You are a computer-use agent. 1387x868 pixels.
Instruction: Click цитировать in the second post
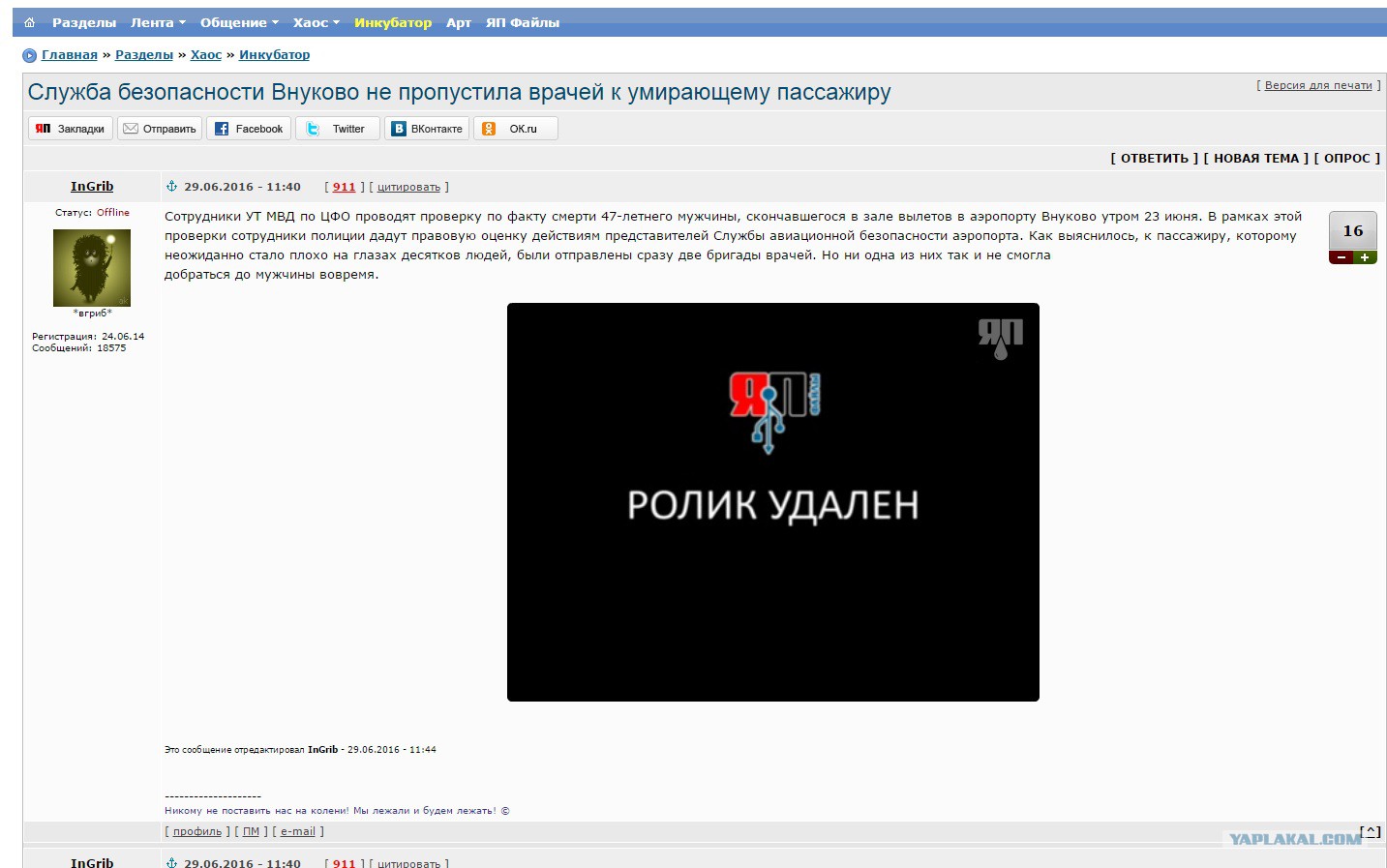coord(408,863)
